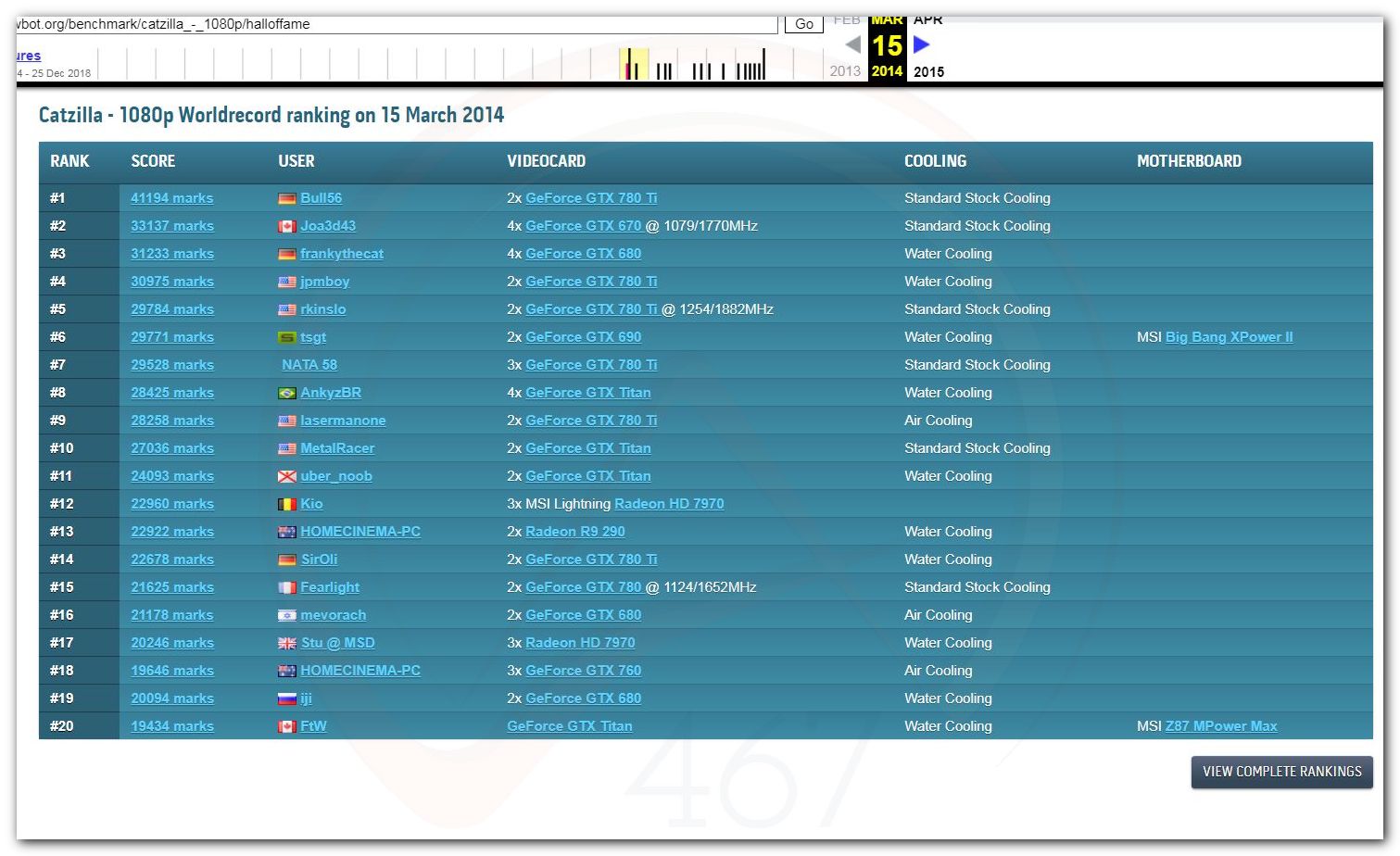Open the 30975 marks score link
Image resolution: width=1400 pixels, height=856 pixels.
click(x=172, y=282)
